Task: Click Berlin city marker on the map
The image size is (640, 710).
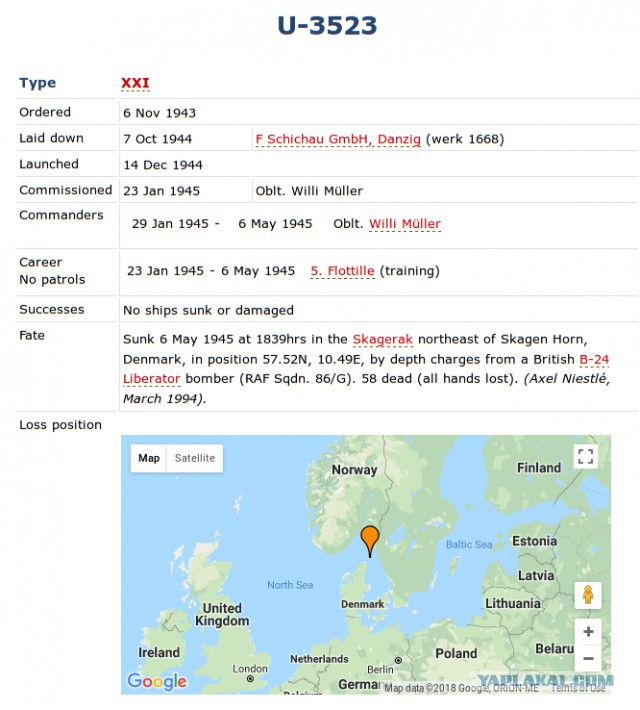Action: pyautogui.click(x=398, y=660)
